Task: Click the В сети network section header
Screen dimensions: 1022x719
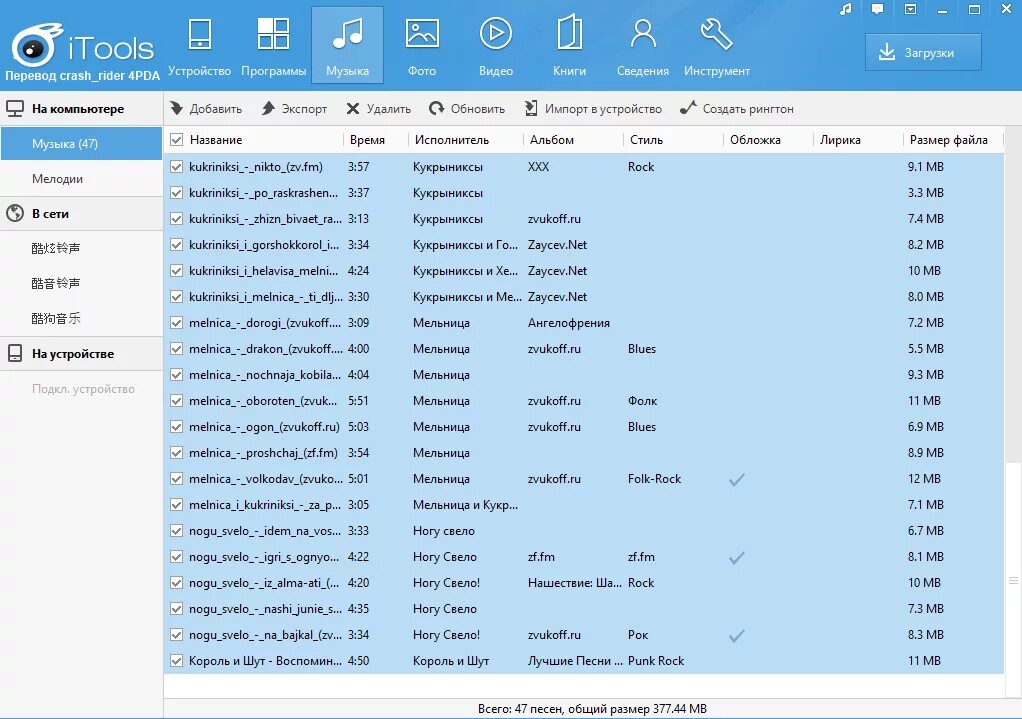Action: 81,214
